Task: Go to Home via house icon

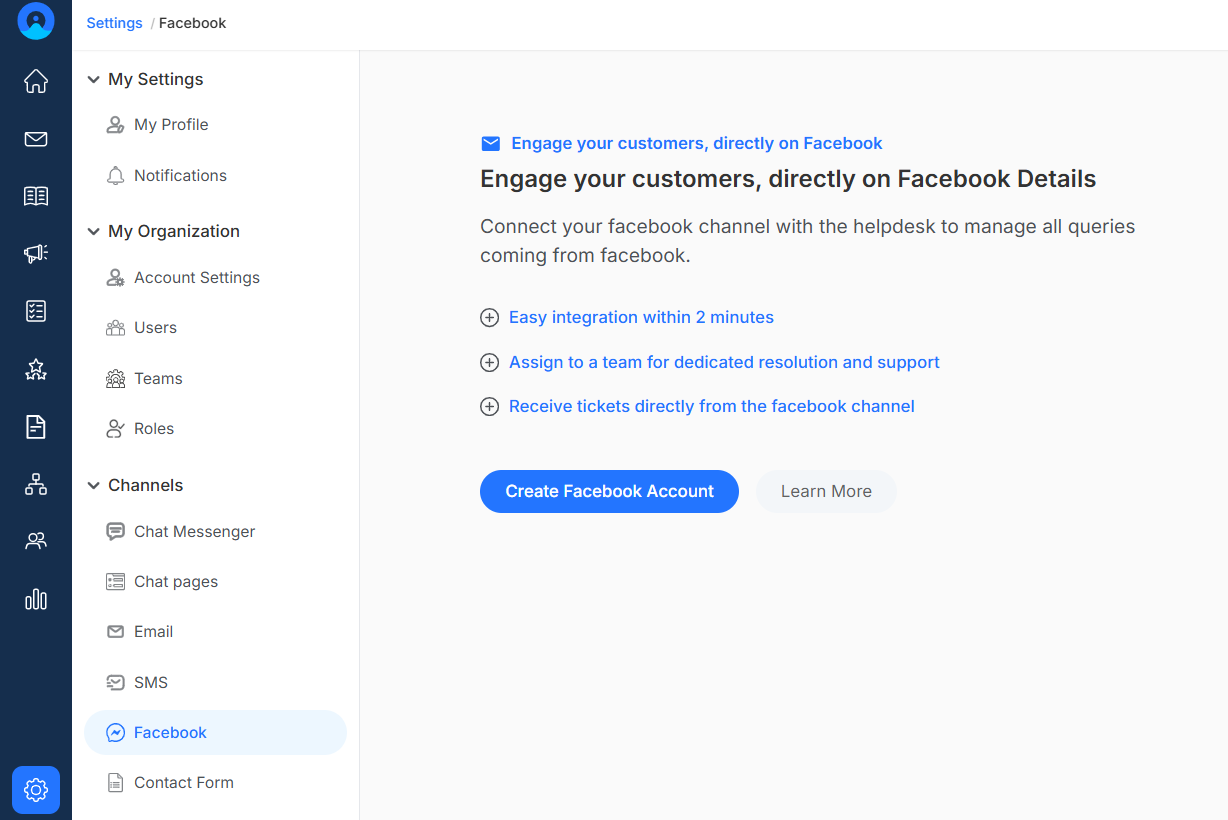Action: pyautogui.click(x=36, y=81)
